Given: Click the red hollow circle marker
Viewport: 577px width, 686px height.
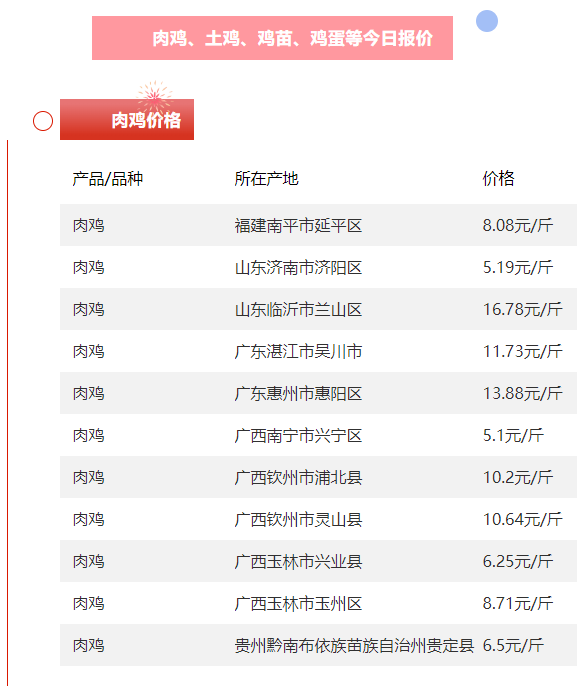Looking at the screenshot, I should (x=43, y=121).
